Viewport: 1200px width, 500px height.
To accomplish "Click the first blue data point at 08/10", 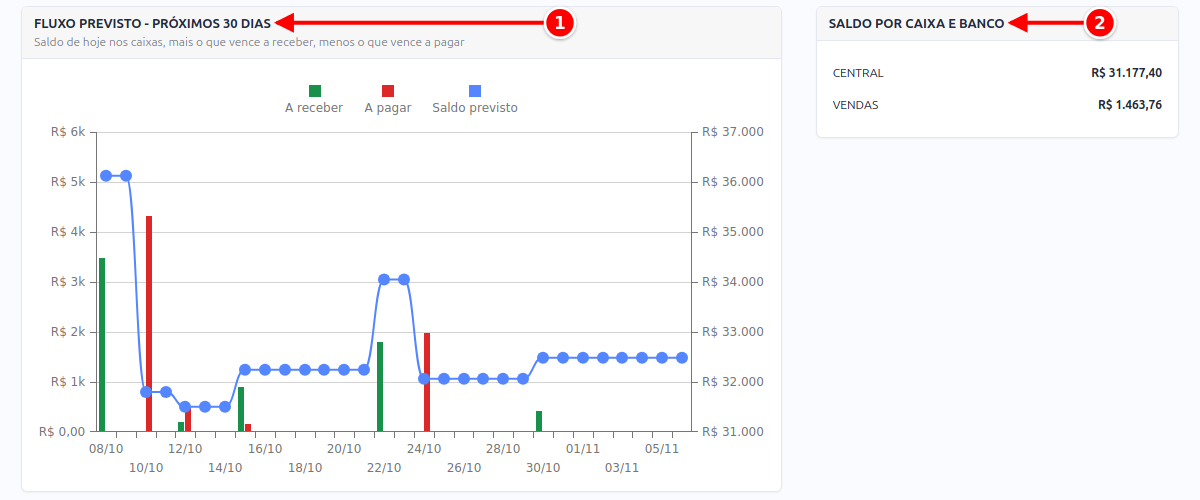I will tap(106, 176).
